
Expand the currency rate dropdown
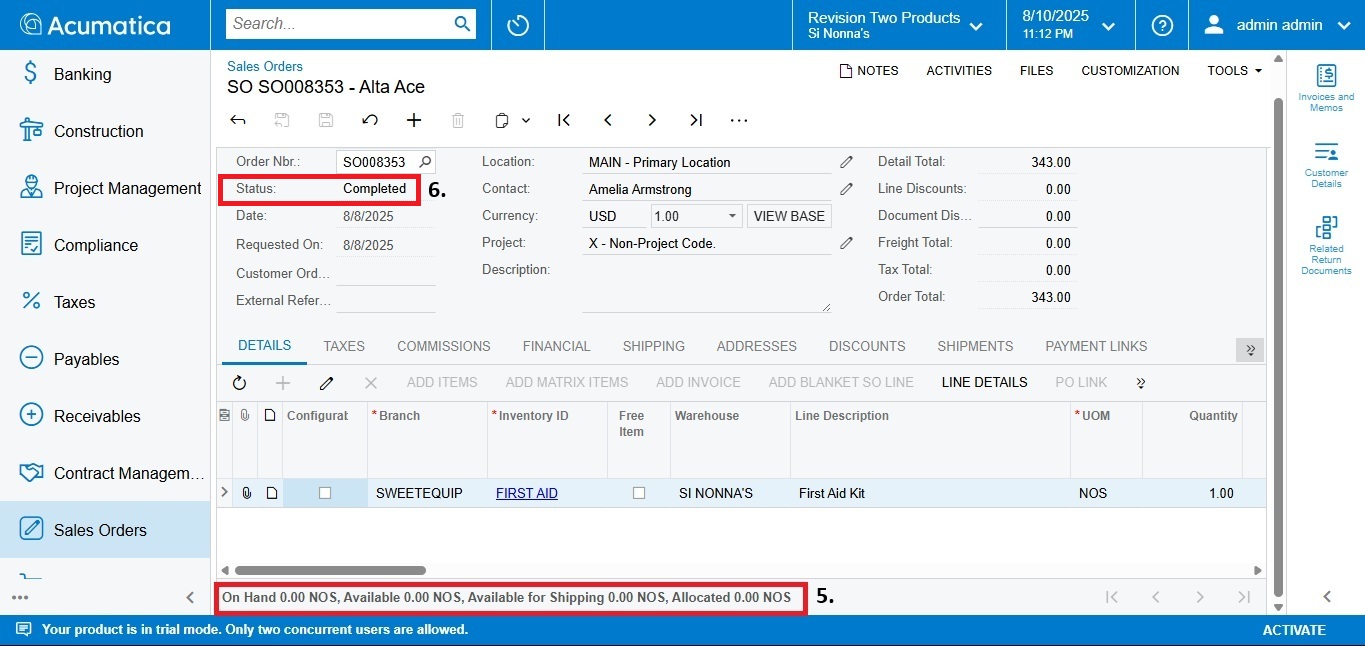[733, 216]
